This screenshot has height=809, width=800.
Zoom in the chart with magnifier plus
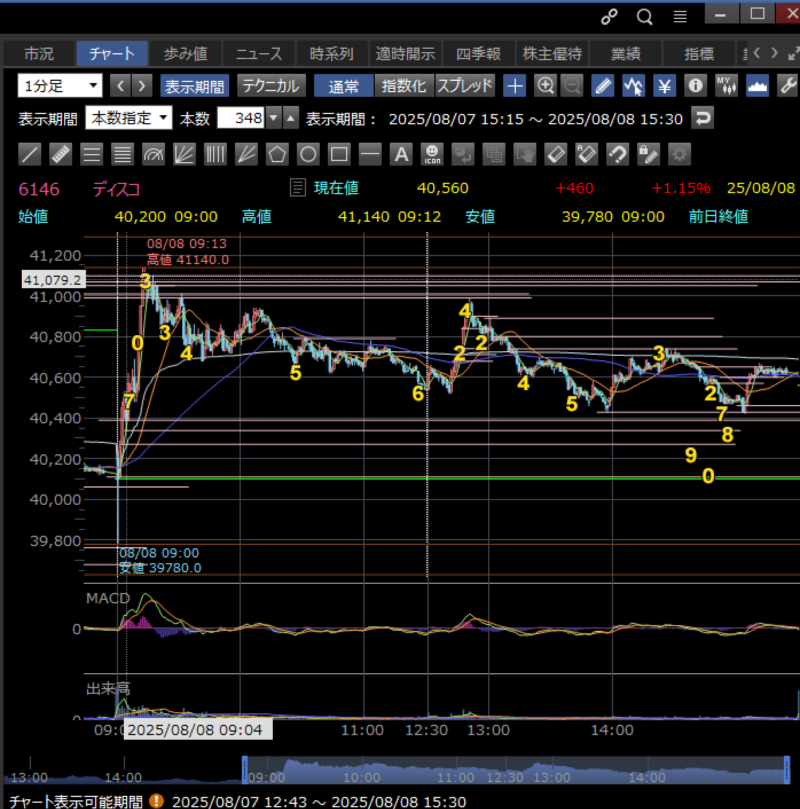point(545,86)
